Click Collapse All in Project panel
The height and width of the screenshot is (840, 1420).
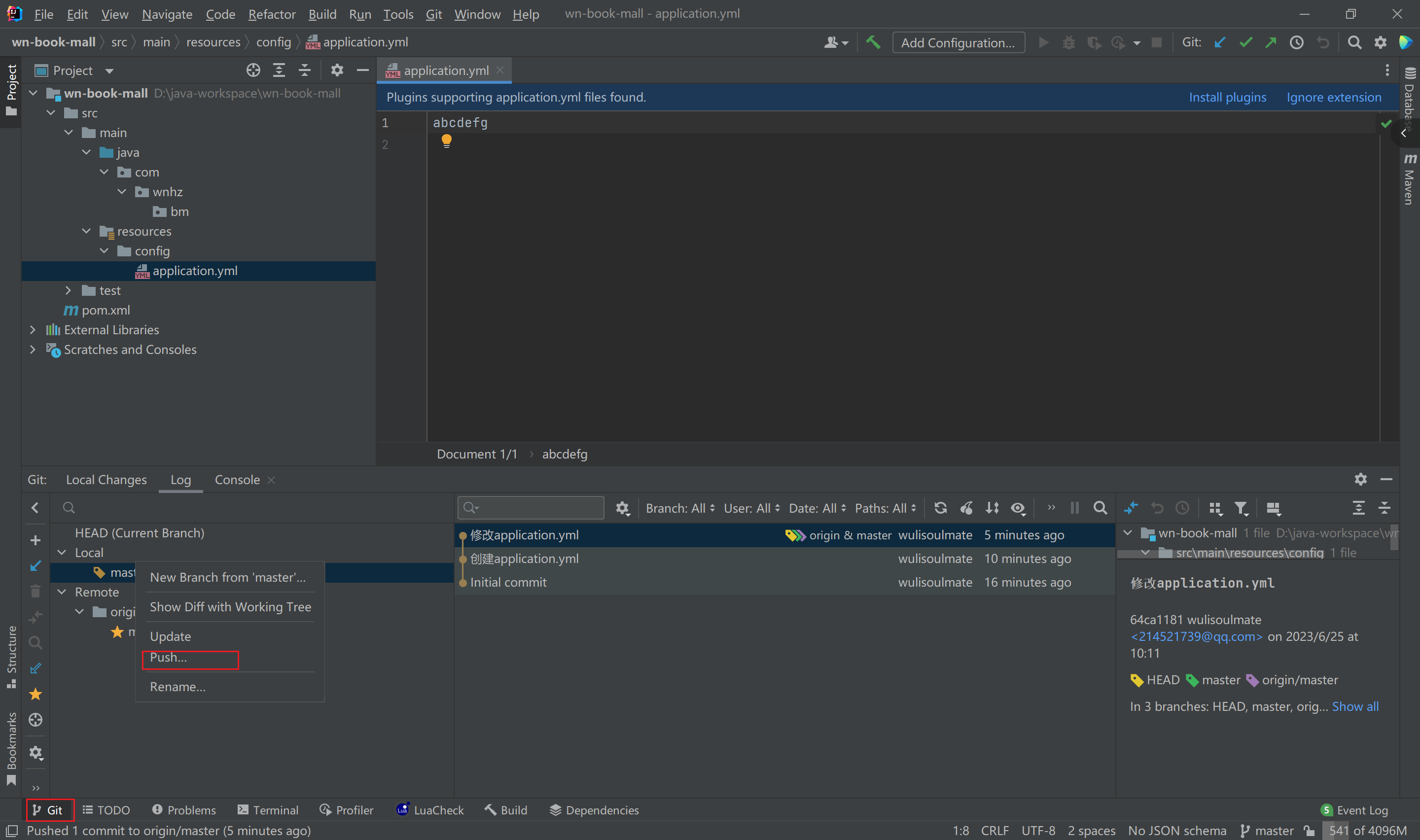coord(305,70)
